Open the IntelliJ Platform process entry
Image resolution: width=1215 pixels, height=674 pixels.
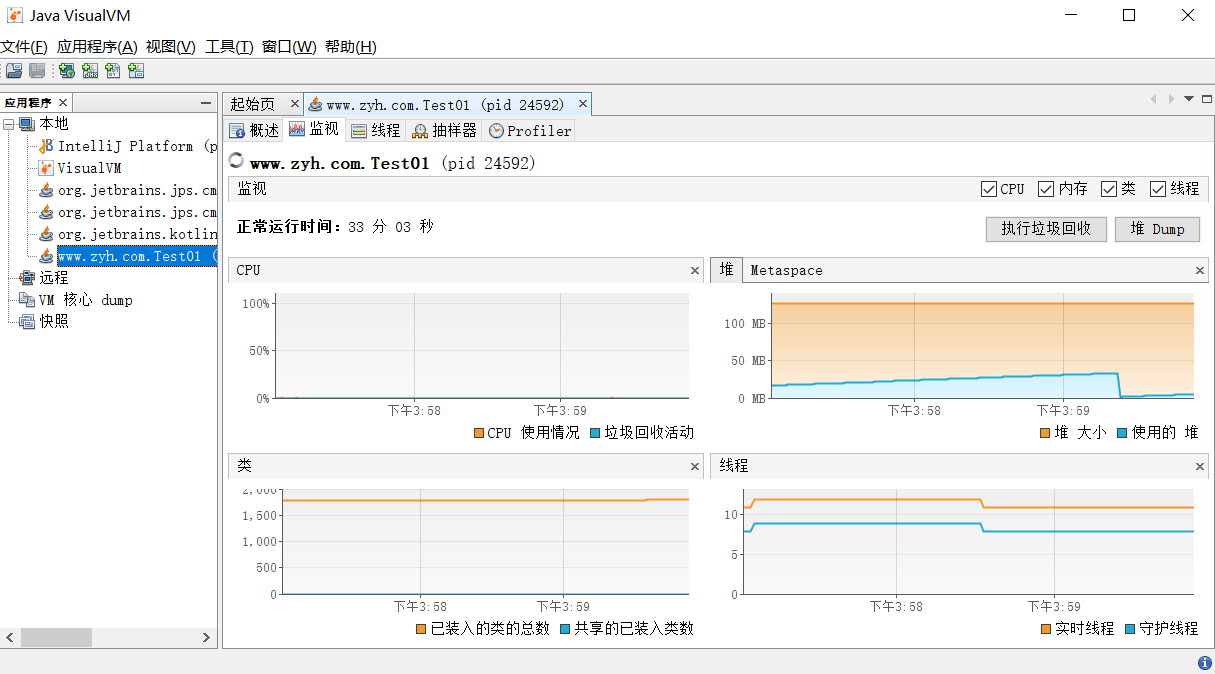pos(125,146)
